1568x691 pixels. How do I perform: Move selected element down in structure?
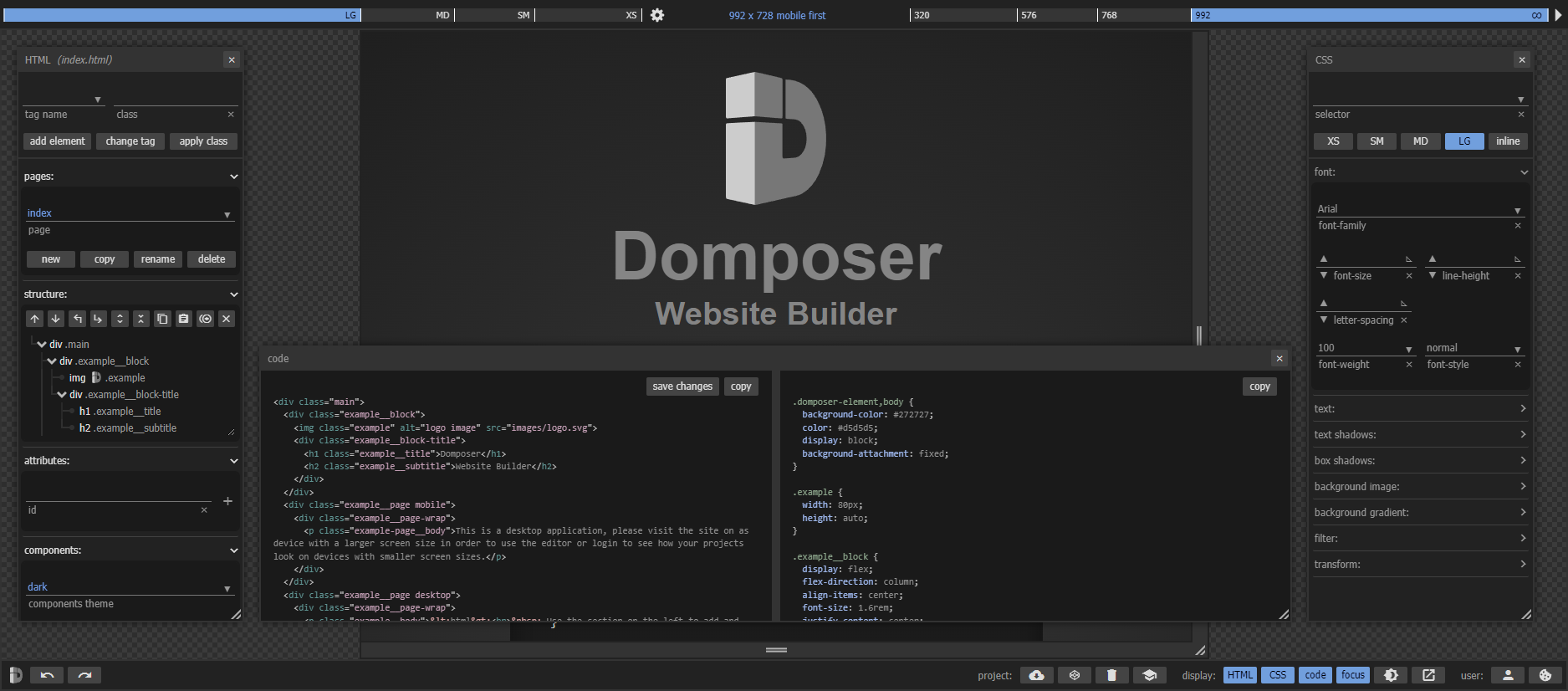tap(55, 319)
